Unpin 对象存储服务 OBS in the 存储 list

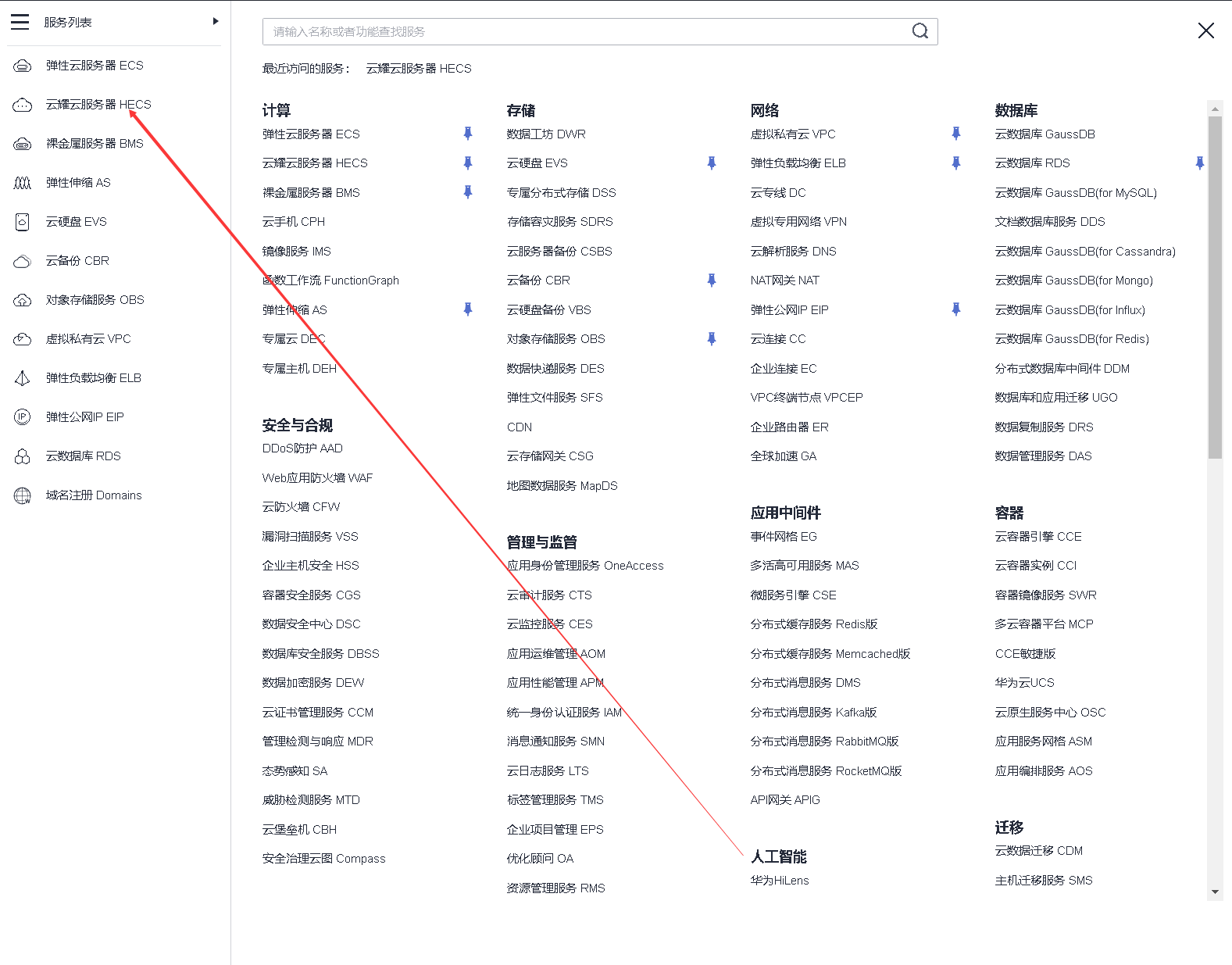(x=712, y=339)
